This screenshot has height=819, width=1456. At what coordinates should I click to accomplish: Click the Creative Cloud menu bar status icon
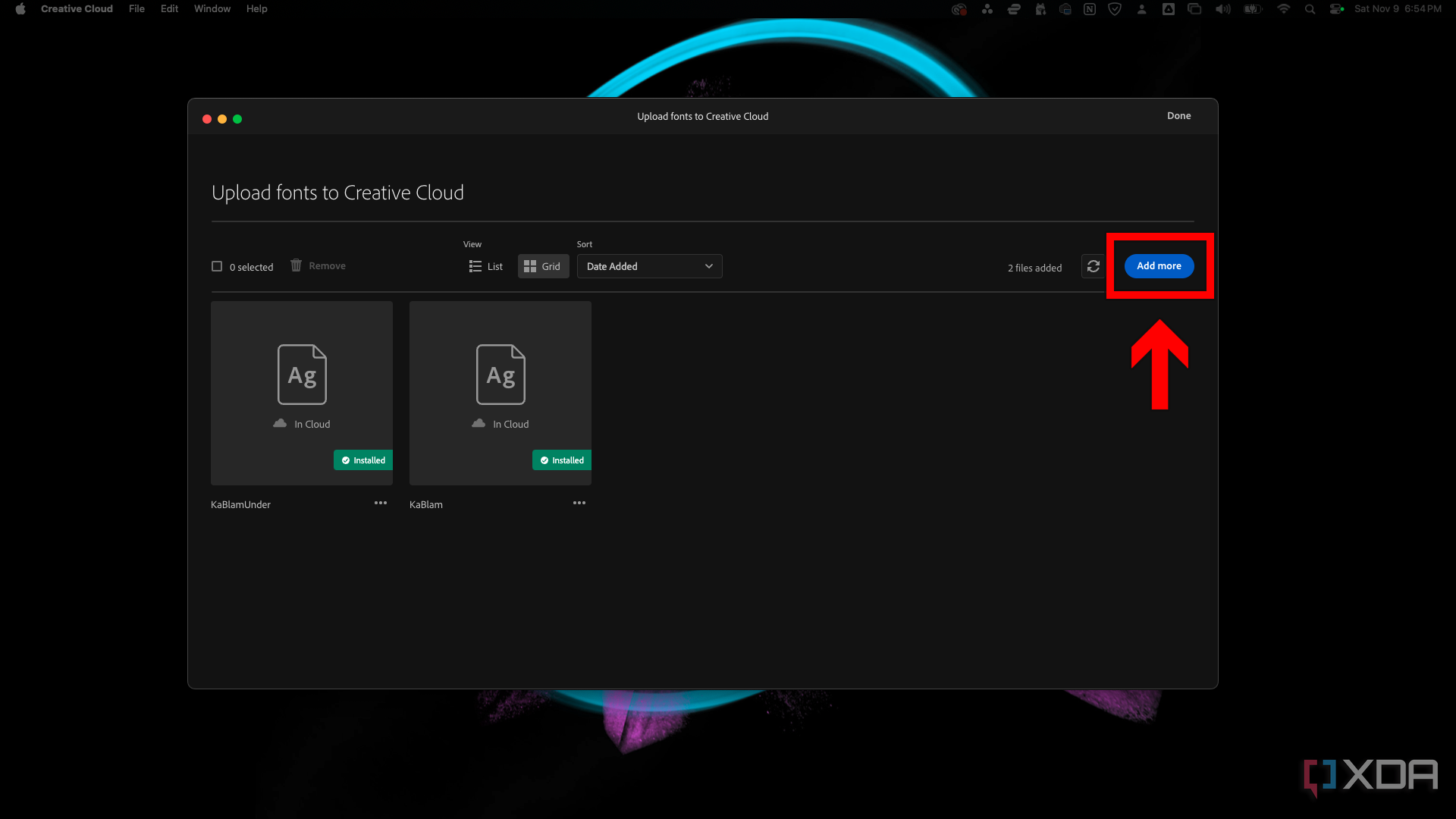click(959, 9)
